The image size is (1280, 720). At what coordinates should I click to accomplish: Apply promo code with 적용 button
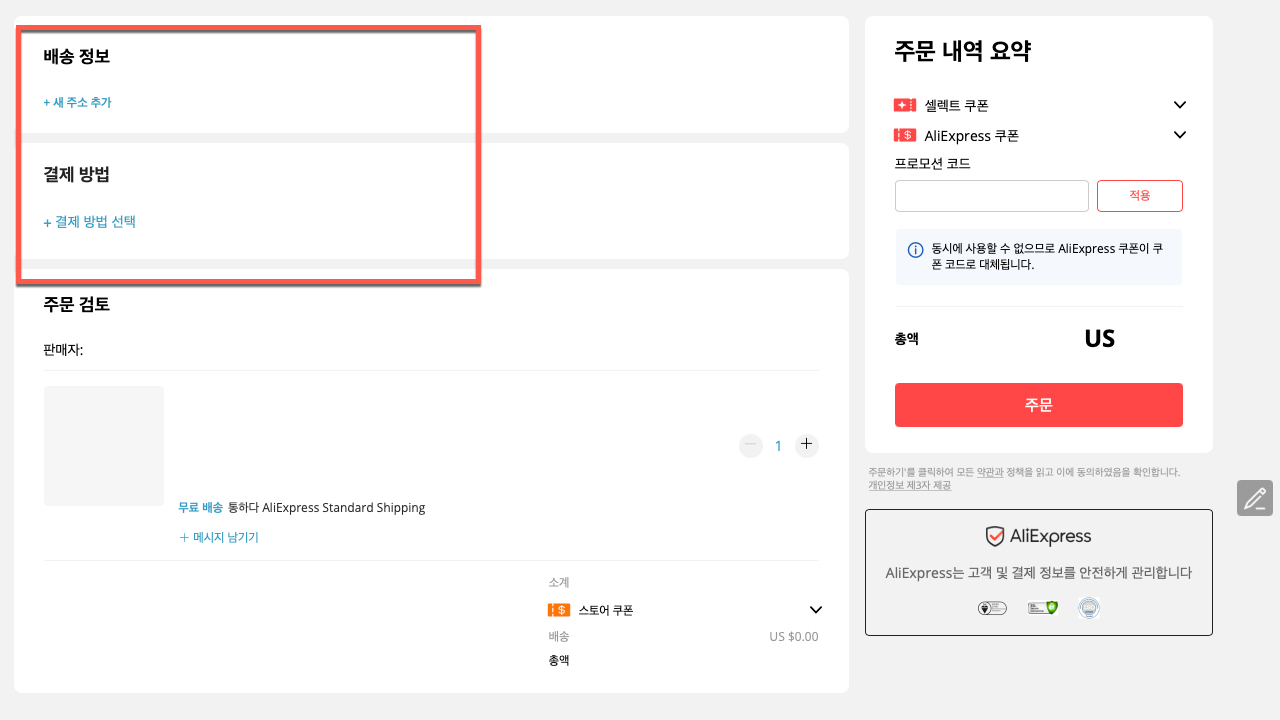[1140, 196]
